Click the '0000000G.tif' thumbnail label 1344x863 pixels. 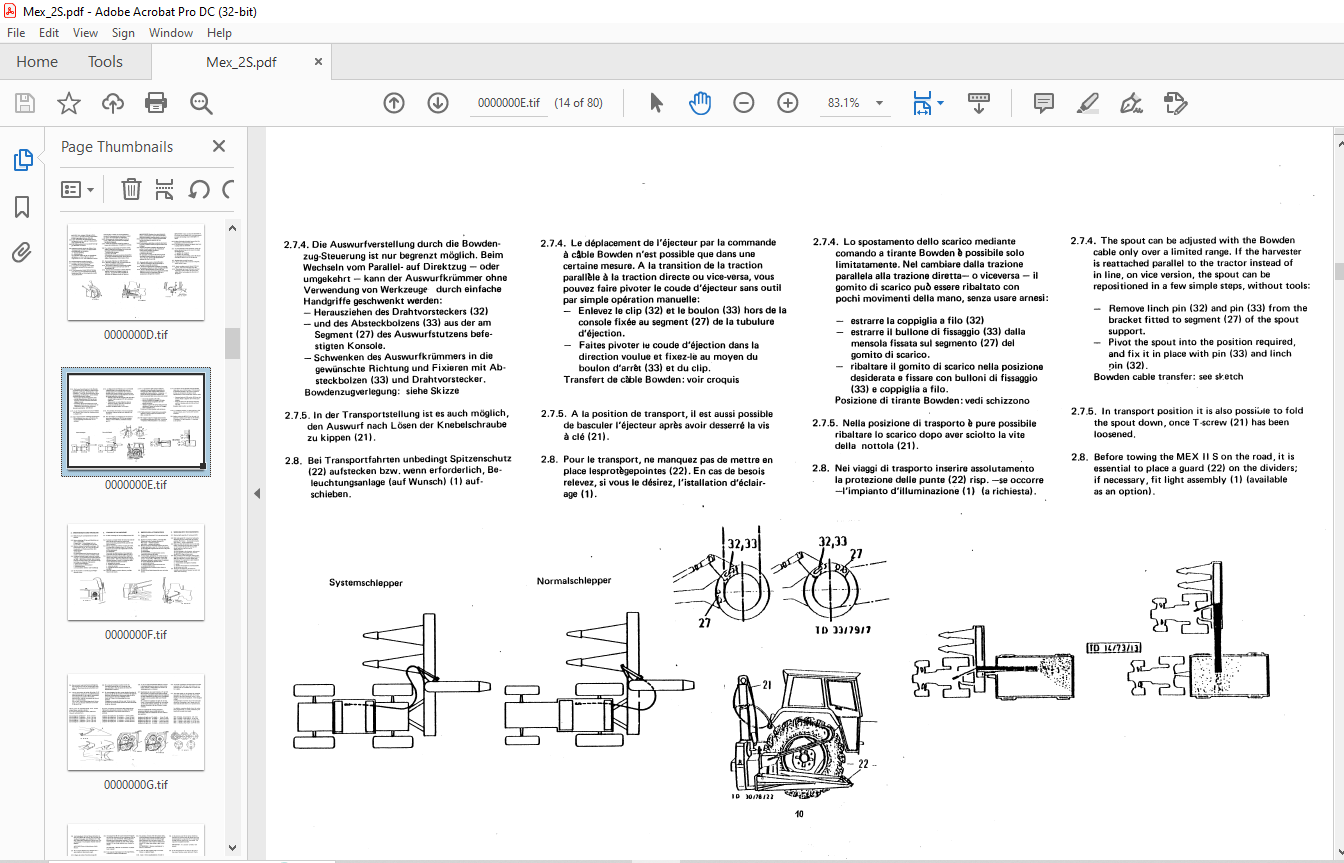[x=136, y=785]
